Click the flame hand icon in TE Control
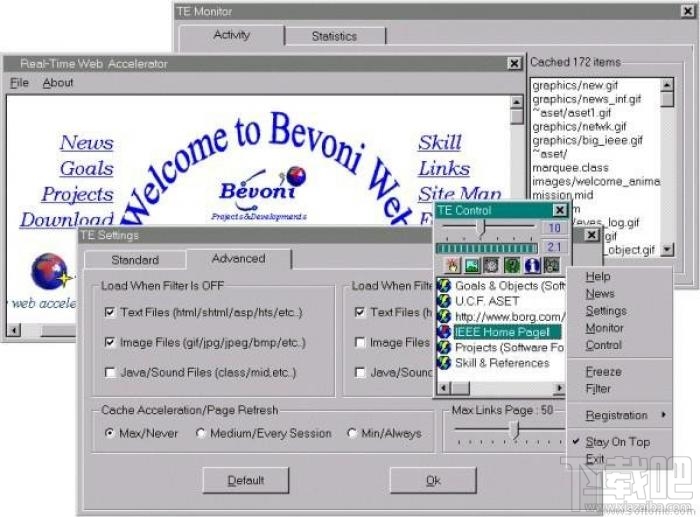Screen dimensions: 700x517 coord(452,265)
